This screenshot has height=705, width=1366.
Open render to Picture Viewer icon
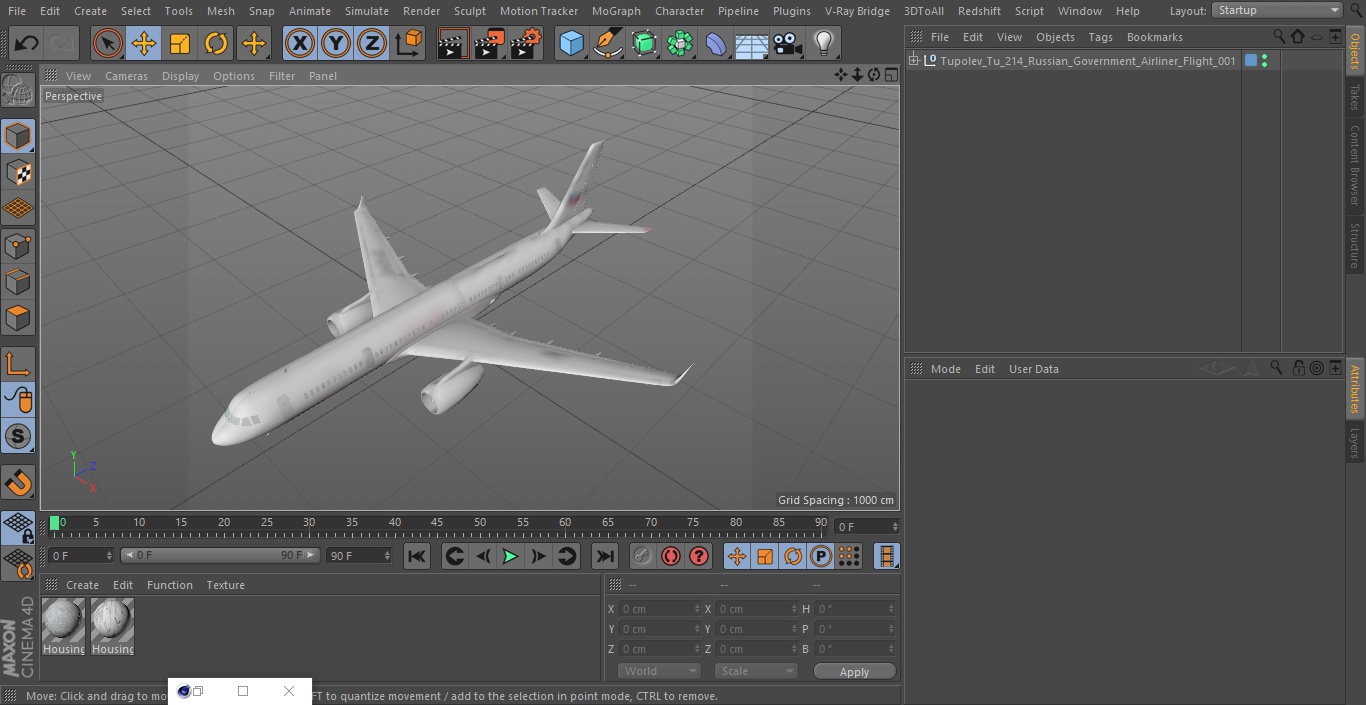489,43
